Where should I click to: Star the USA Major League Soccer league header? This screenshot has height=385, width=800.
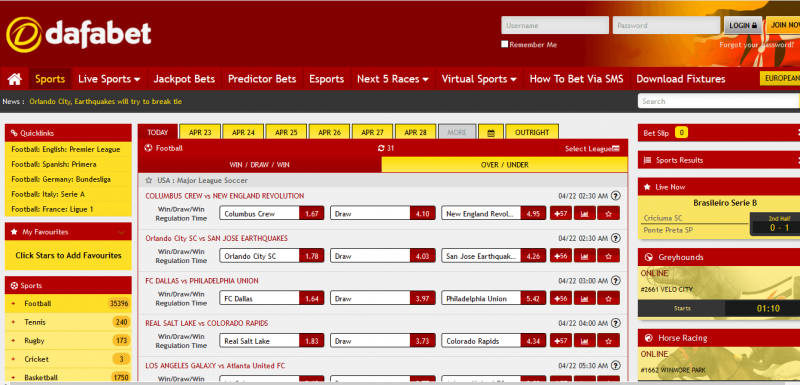(x=149, y=181)
